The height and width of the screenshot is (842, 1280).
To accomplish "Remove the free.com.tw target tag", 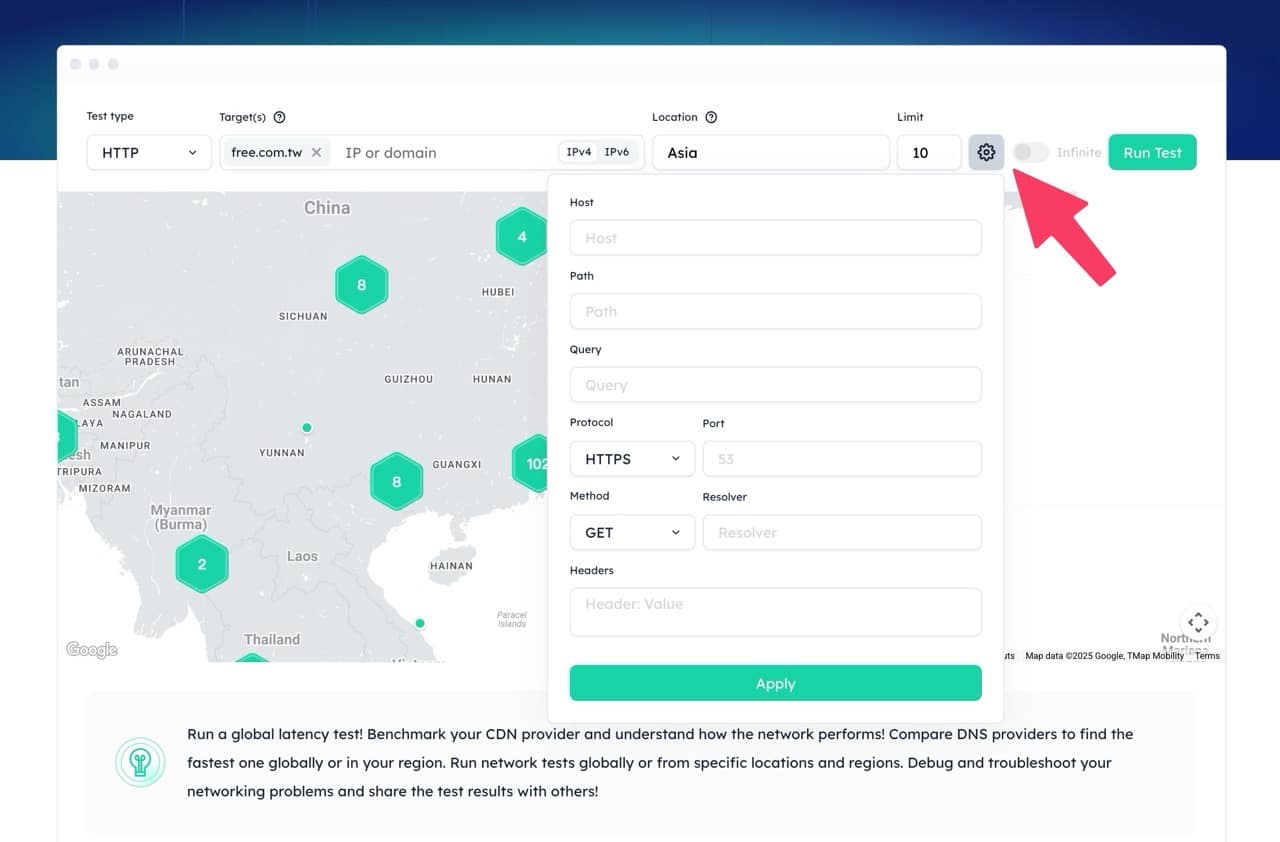I will click(316, 153).
